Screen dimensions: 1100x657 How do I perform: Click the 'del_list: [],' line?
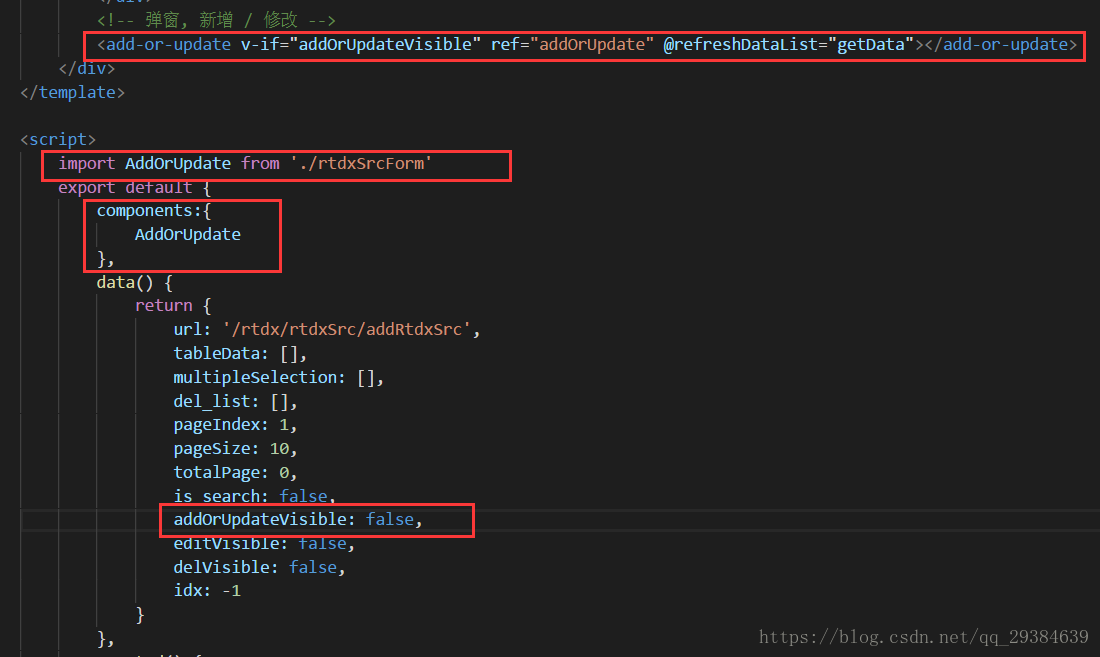click(235, 401)
